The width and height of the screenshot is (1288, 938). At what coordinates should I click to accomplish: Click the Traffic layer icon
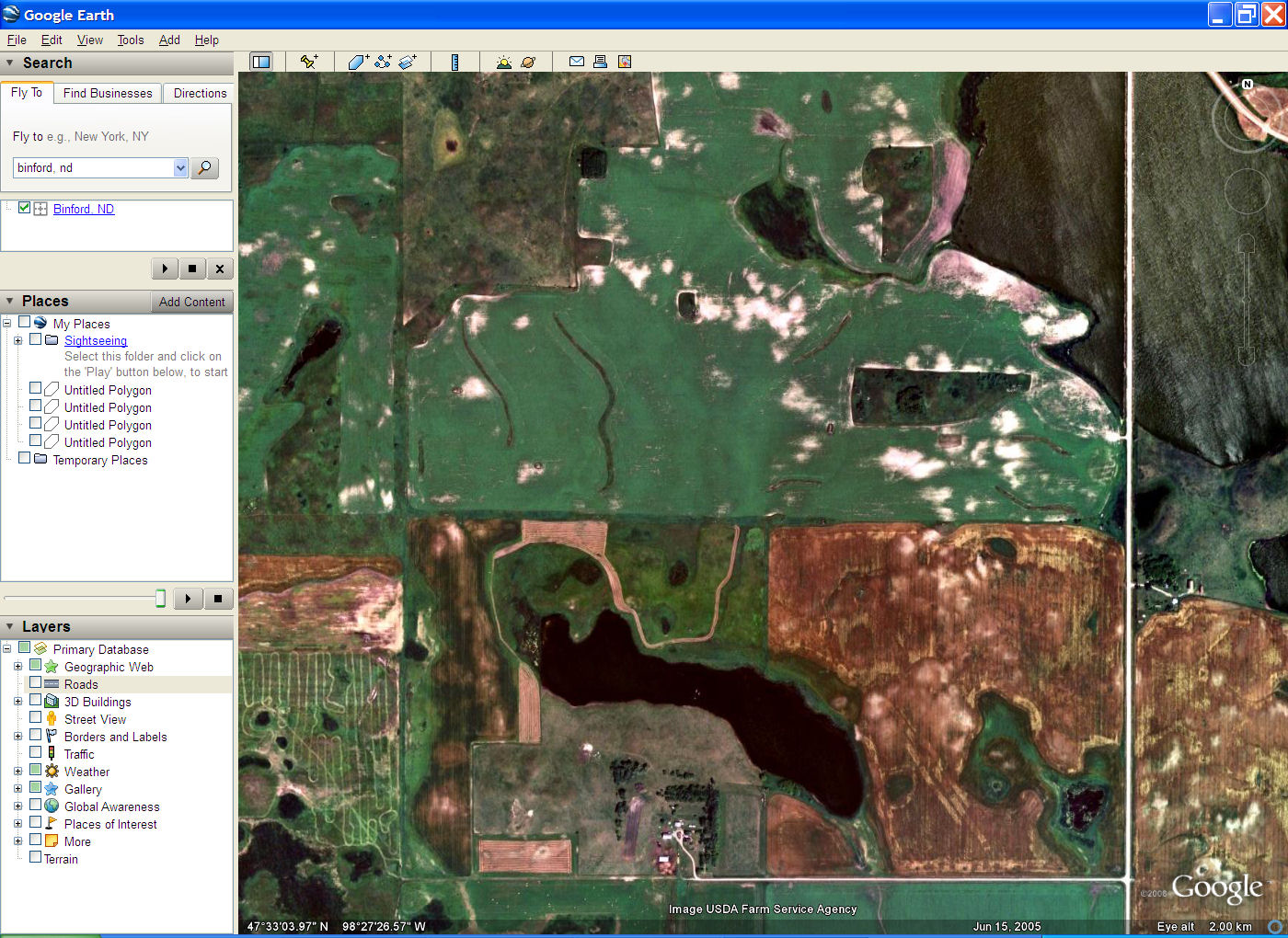coord(52,754)
